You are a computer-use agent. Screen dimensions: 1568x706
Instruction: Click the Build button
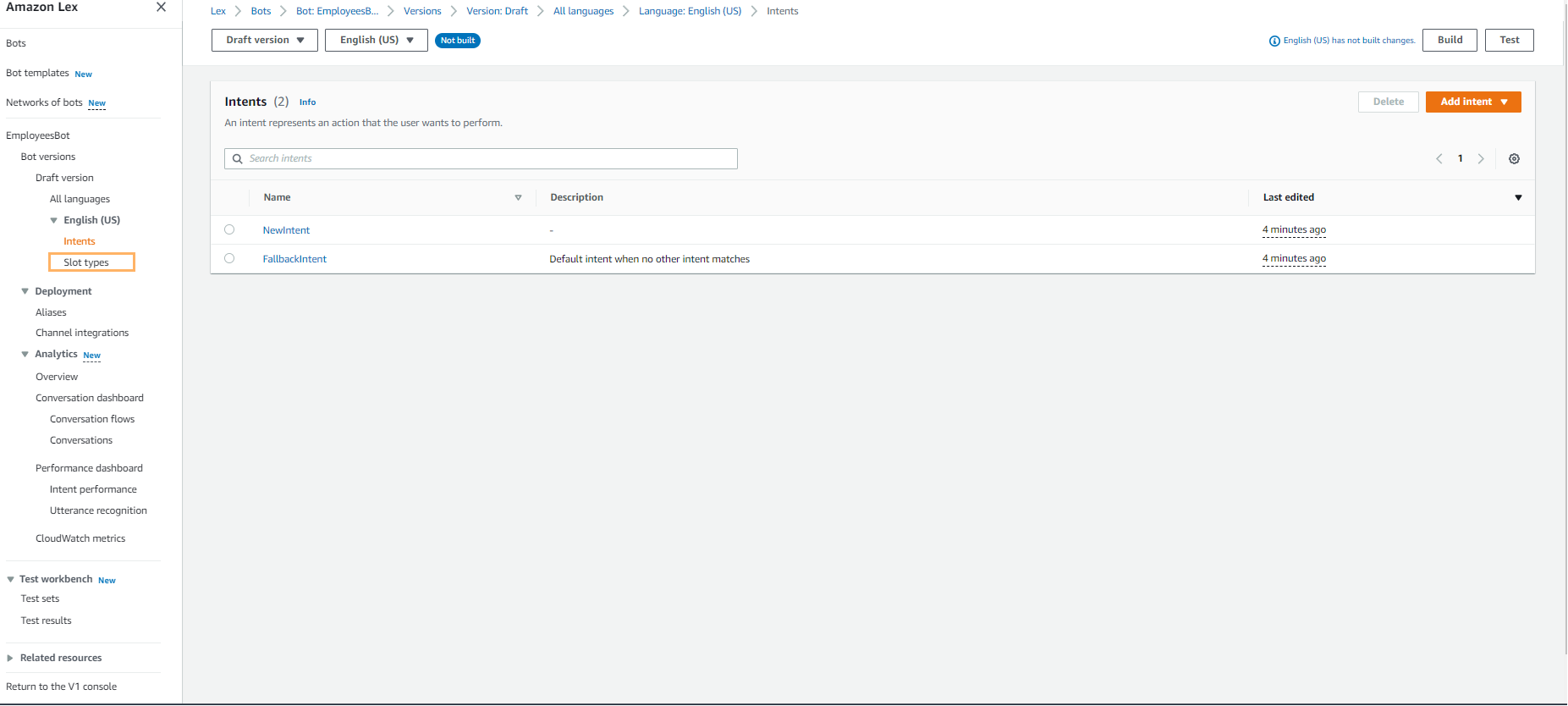1450,40
